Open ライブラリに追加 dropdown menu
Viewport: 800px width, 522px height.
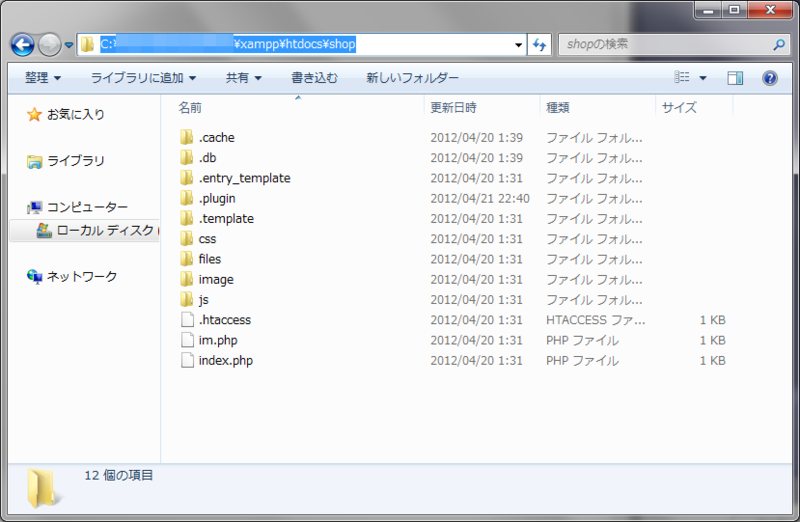(143, 78)
